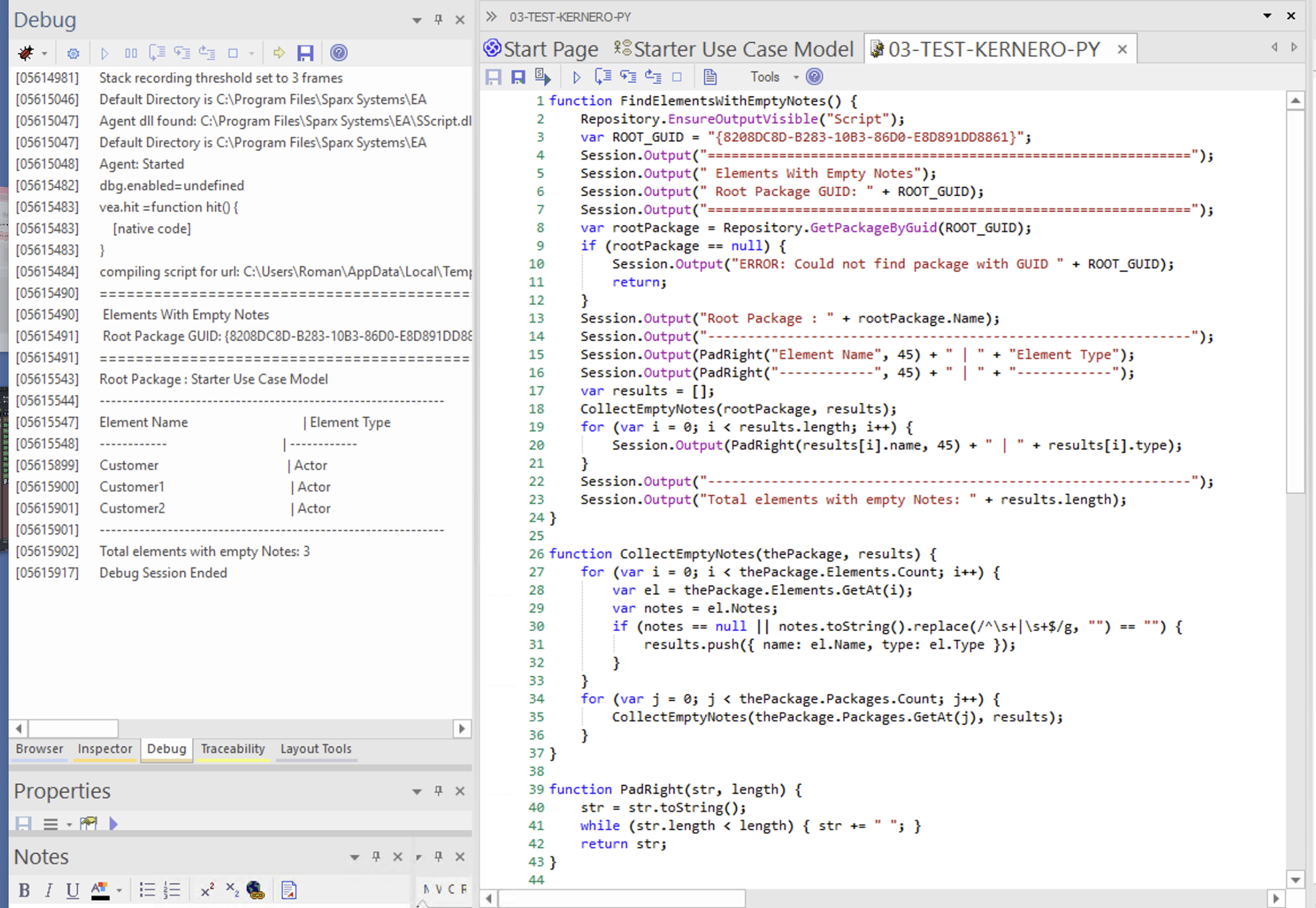Toggle Italic formatting in Notes
The image size is (1316, 908).
coord(48,890)
